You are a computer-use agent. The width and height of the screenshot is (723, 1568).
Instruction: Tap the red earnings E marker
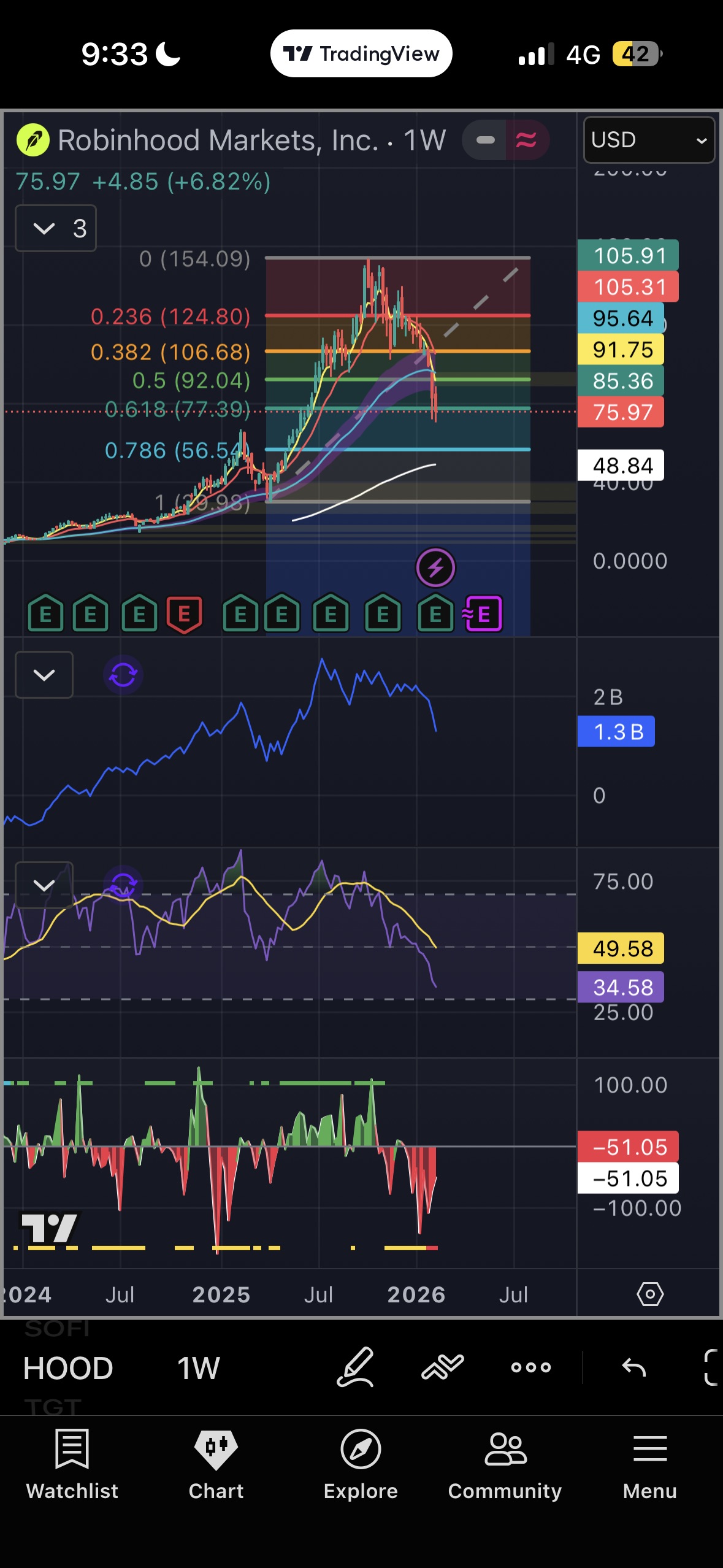pyautogui.click(x=184, y=613)
